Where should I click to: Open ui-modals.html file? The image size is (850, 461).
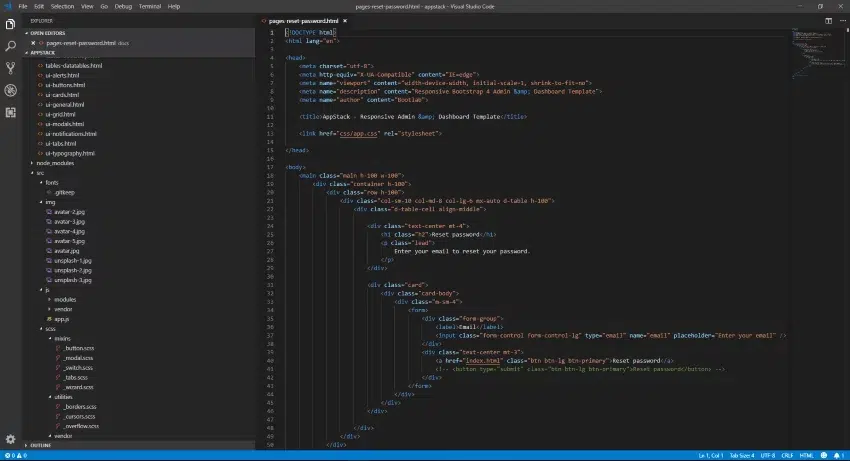65,124
